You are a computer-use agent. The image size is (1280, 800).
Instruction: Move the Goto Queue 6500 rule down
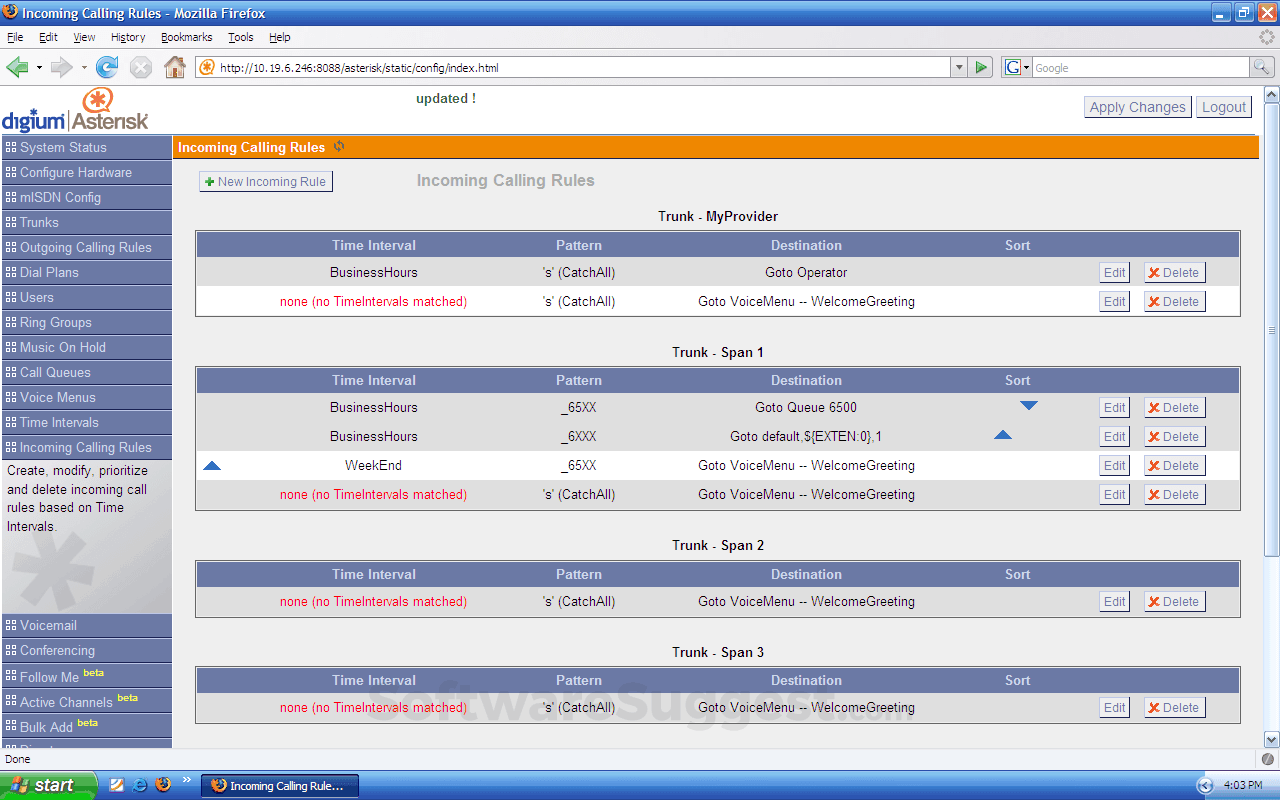pos(1030,406)
